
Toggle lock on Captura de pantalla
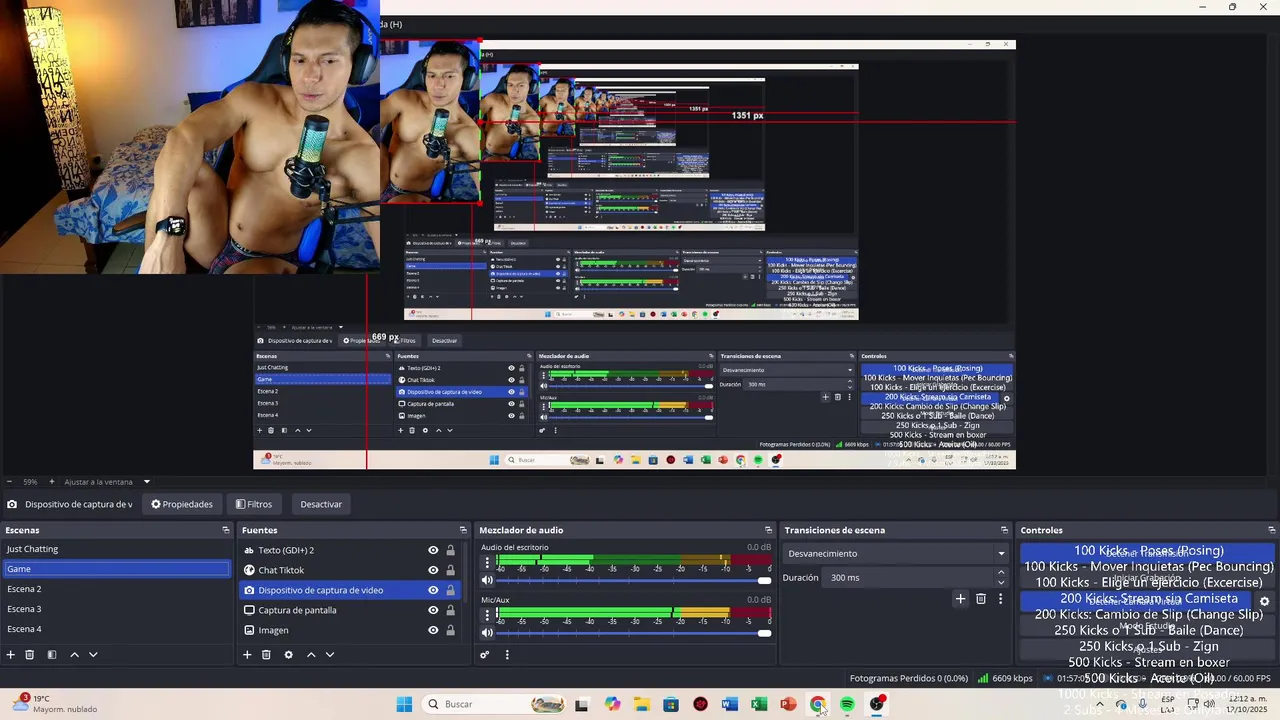450,610
